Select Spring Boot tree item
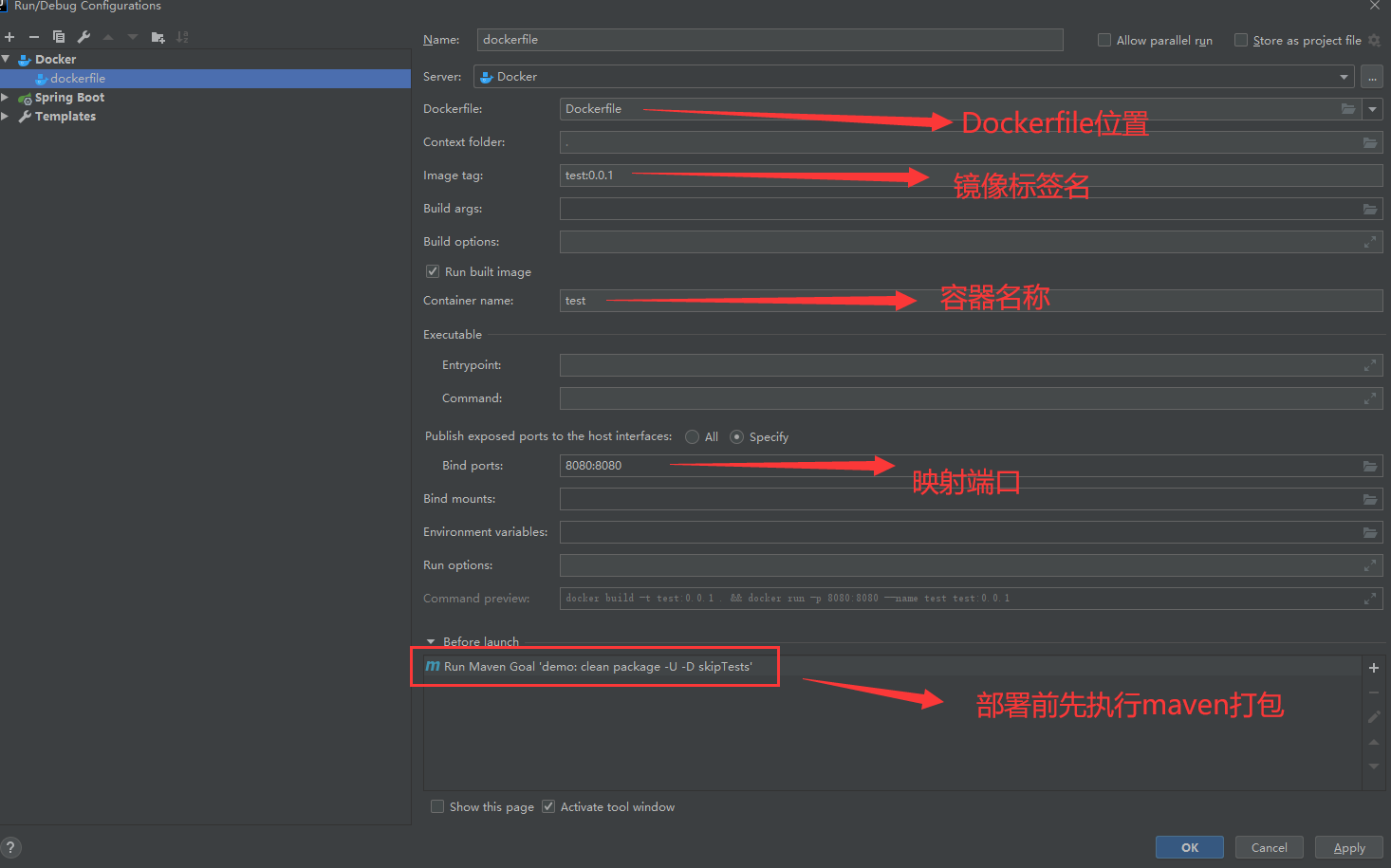1391x868 pixels. tap(69, 98)
